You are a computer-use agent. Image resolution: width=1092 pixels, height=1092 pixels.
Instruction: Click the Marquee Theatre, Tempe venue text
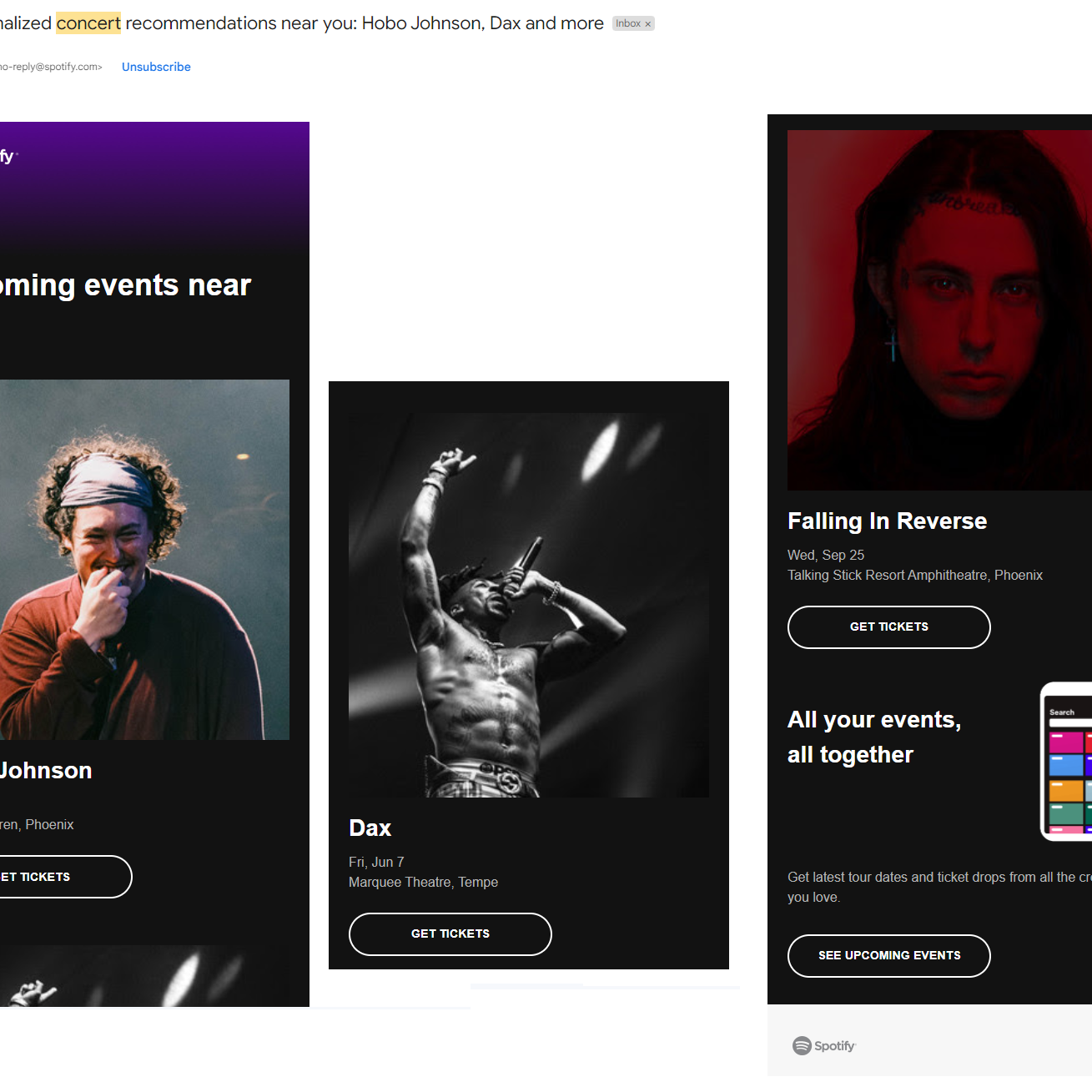(x=423, y=883)
